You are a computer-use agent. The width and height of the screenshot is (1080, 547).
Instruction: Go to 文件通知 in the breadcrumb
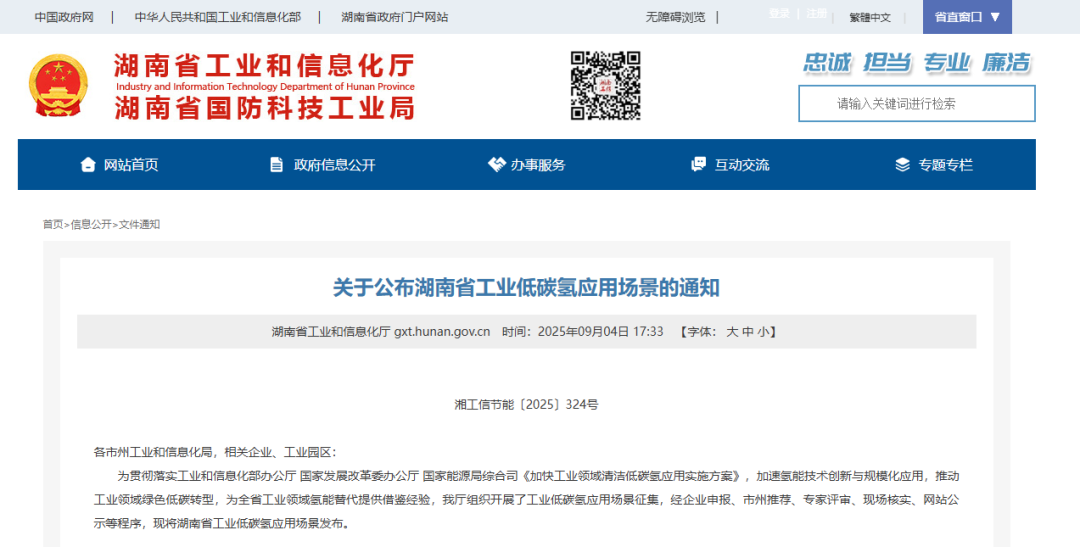point(139,225)
